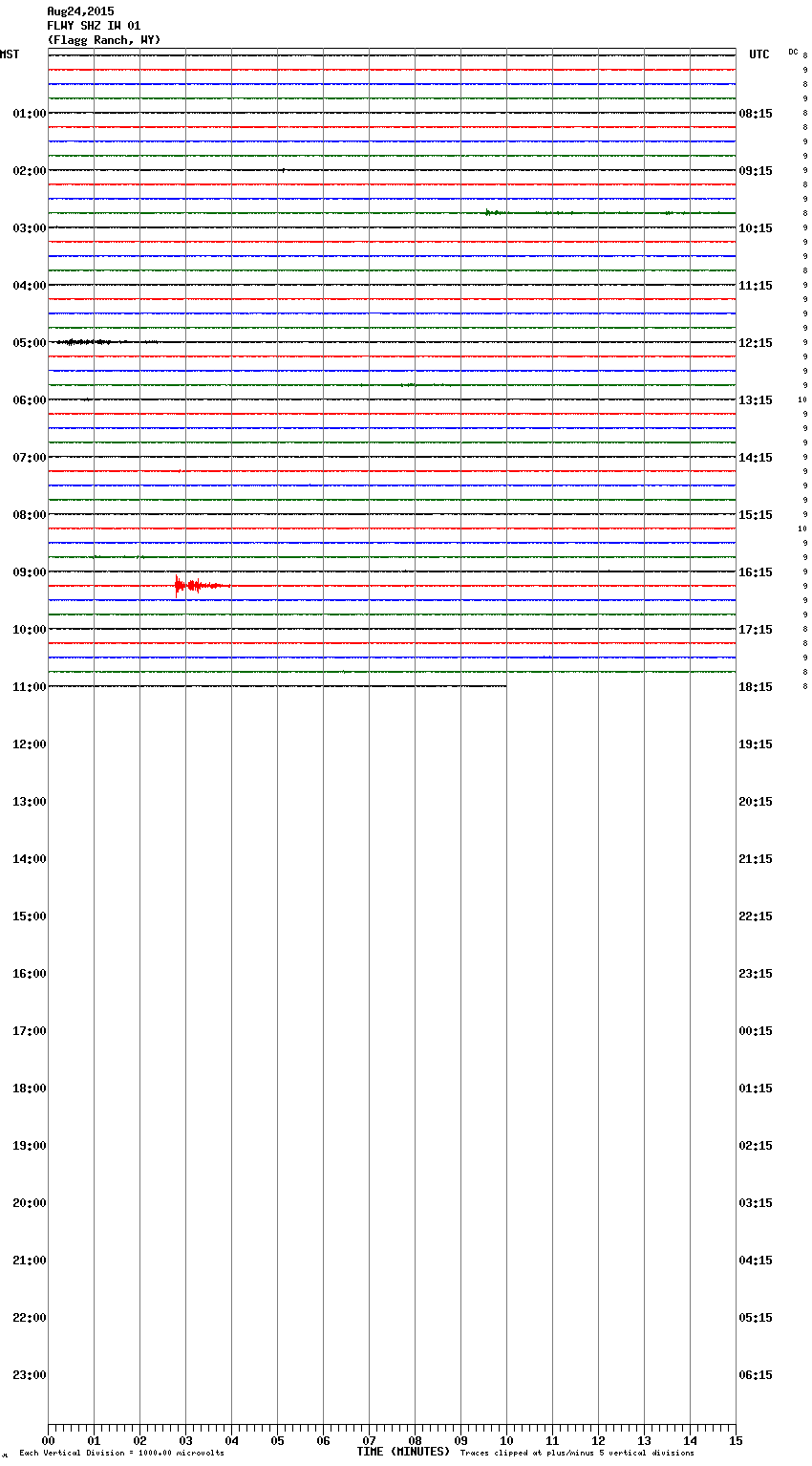Click the MST time zone header

point(10,54)
